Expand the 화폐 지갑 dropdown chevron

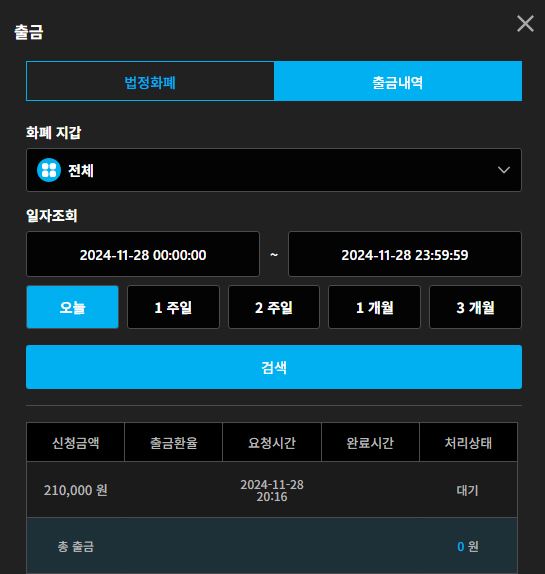[504, 170]
